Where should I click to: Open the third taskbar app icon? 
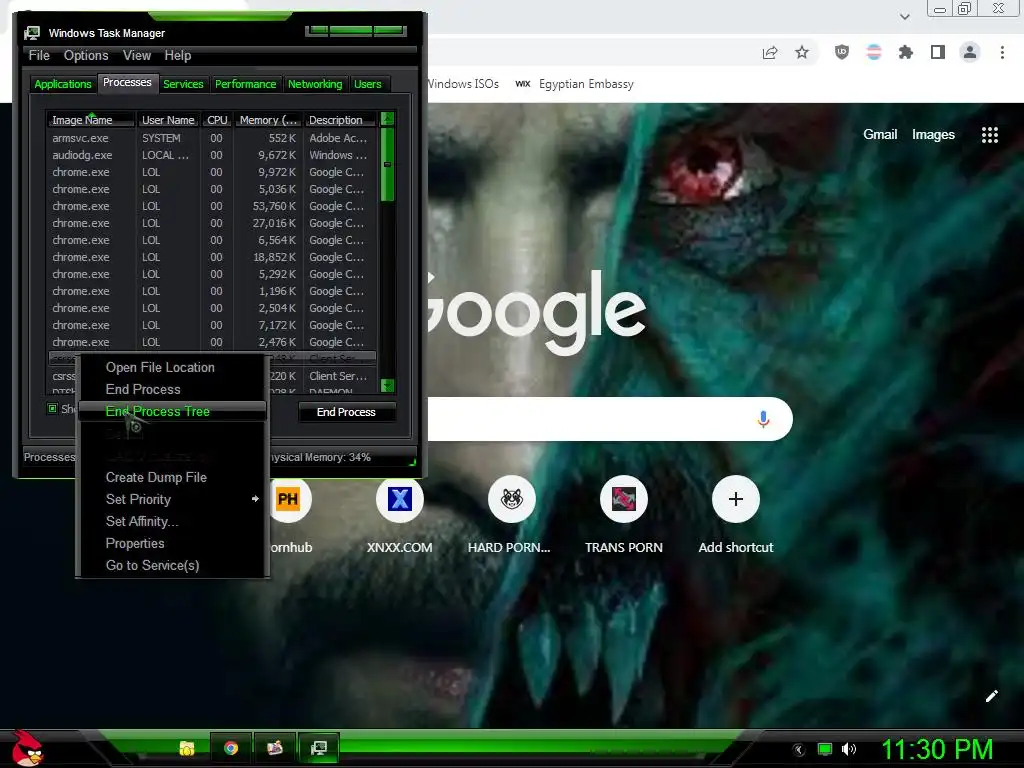[x=275, y=748]
